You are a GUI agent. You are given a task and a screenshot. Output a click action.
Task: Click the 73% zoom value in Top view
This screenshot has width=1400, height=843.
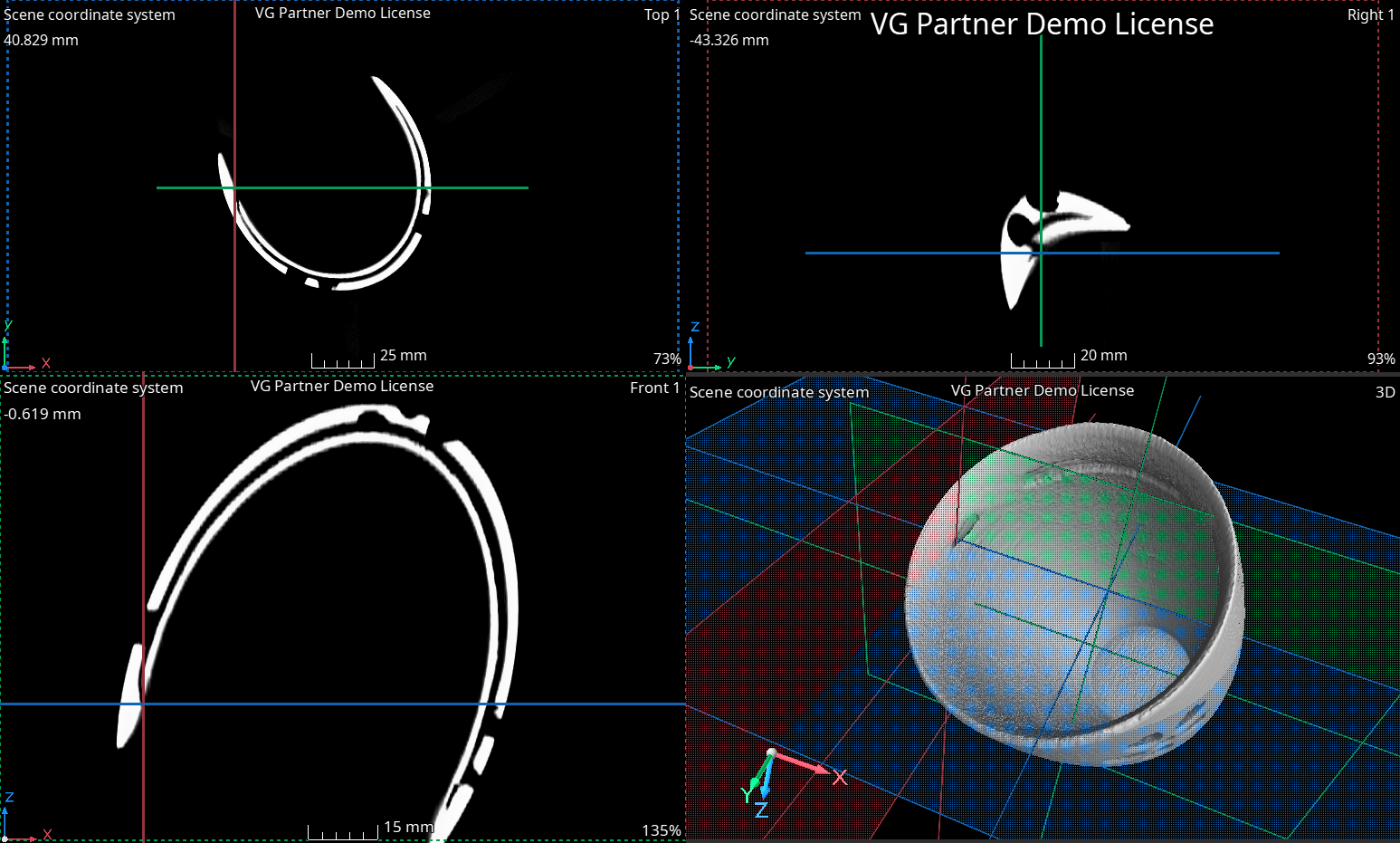click(x=667, y=359)
